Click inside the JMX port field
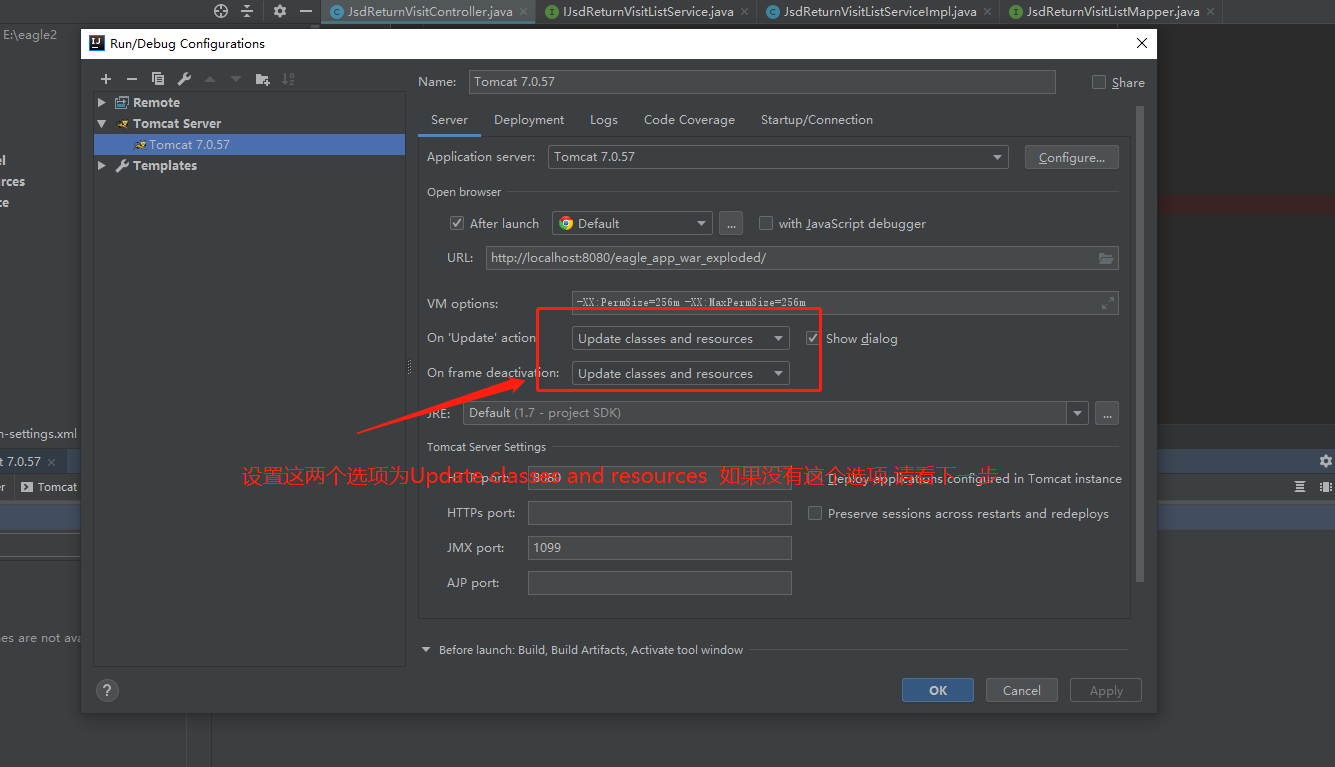The width and height of the screenshot is (1335, 767). click(659, 547)
